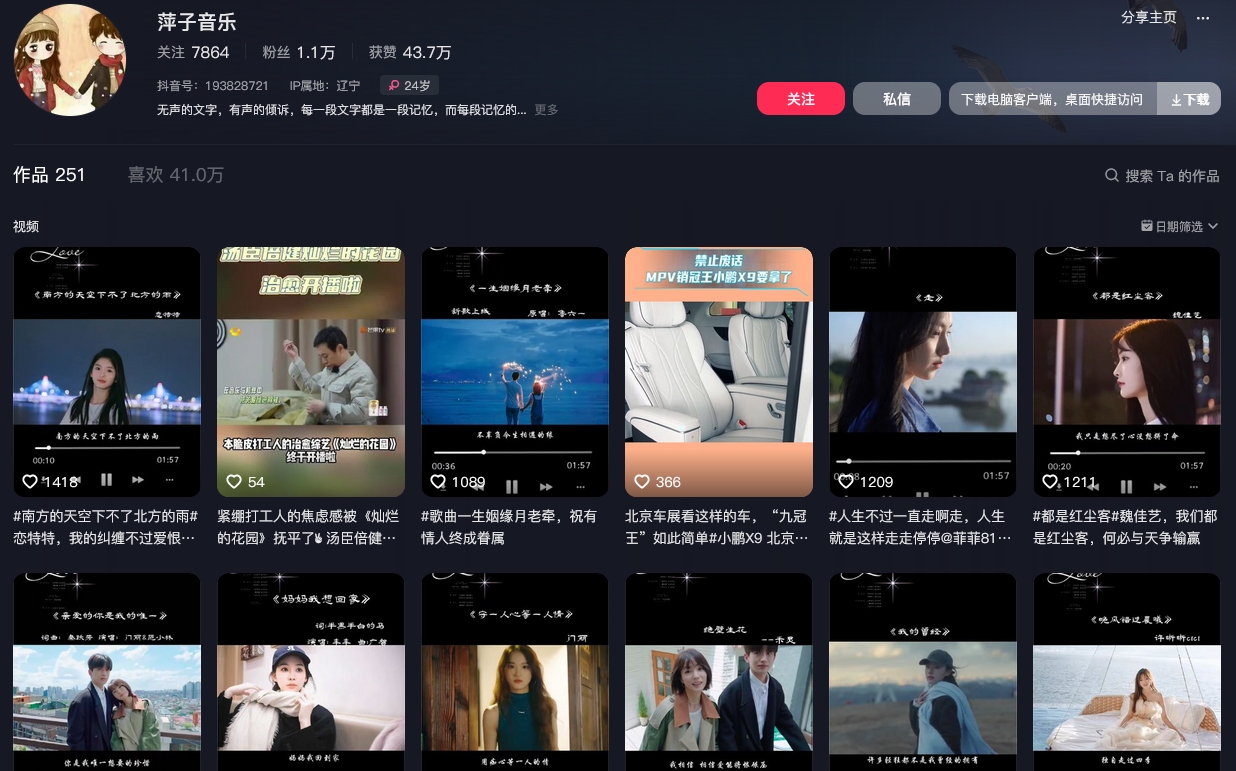
Task: Click the pause icon on 一生姻缘月老牵 thumbnail
Action: click(512, 487)
